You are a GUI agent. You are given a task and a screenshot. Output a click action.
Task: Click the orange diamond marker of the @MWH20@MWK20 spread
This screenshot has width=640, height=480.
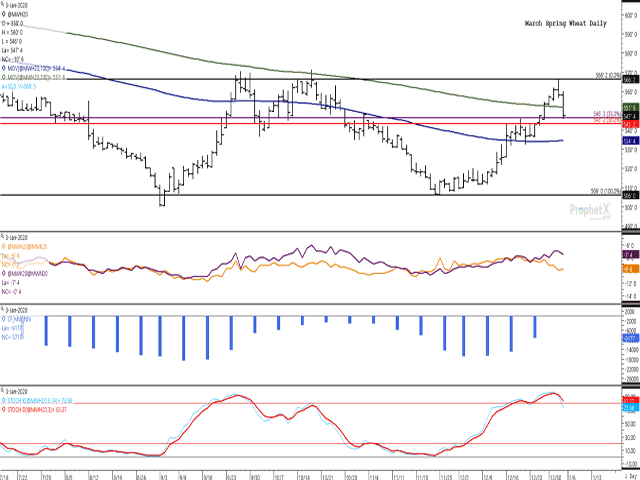(x=4, y=247)
